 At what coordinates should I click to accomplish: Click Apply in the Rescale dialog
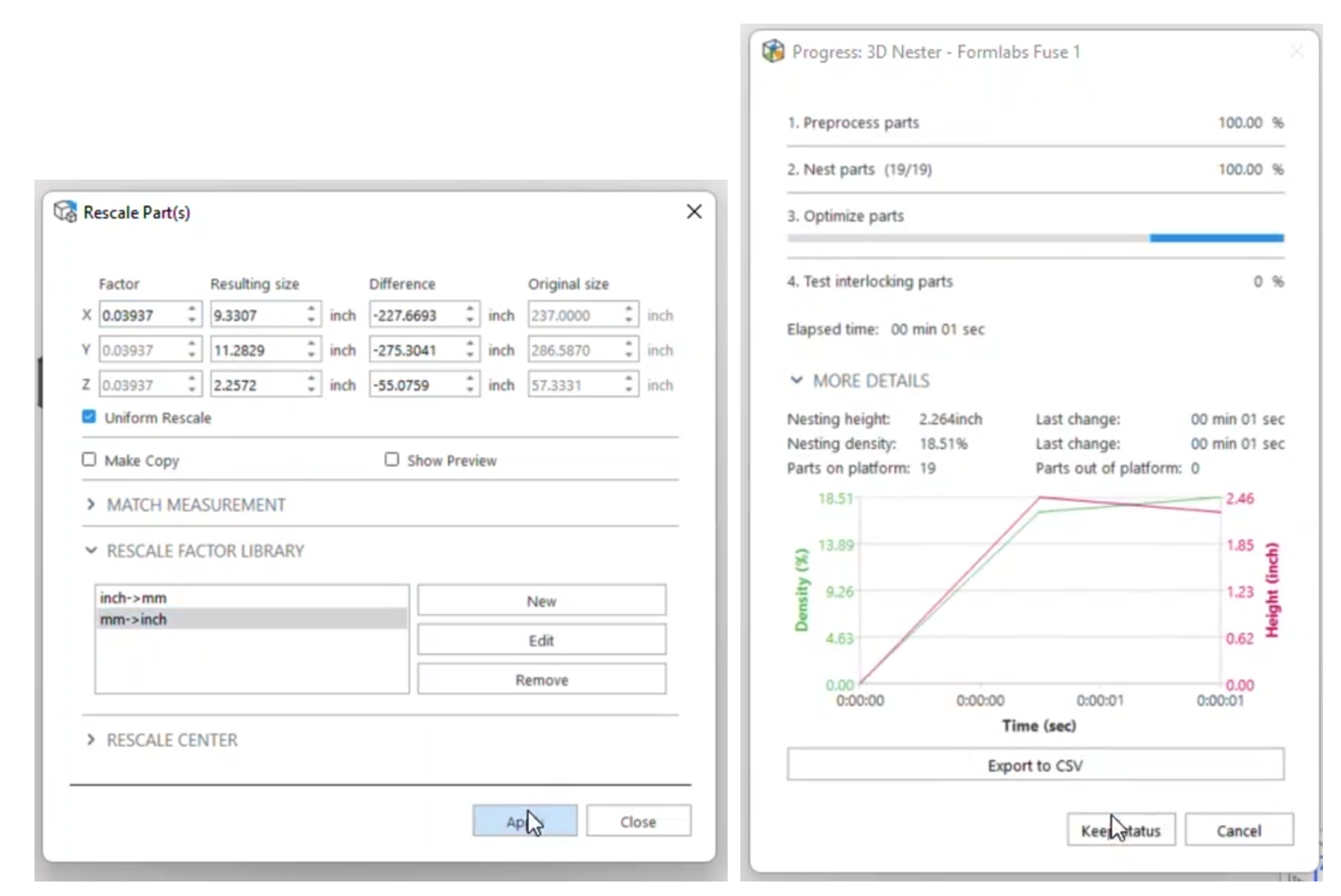[524, 822]
